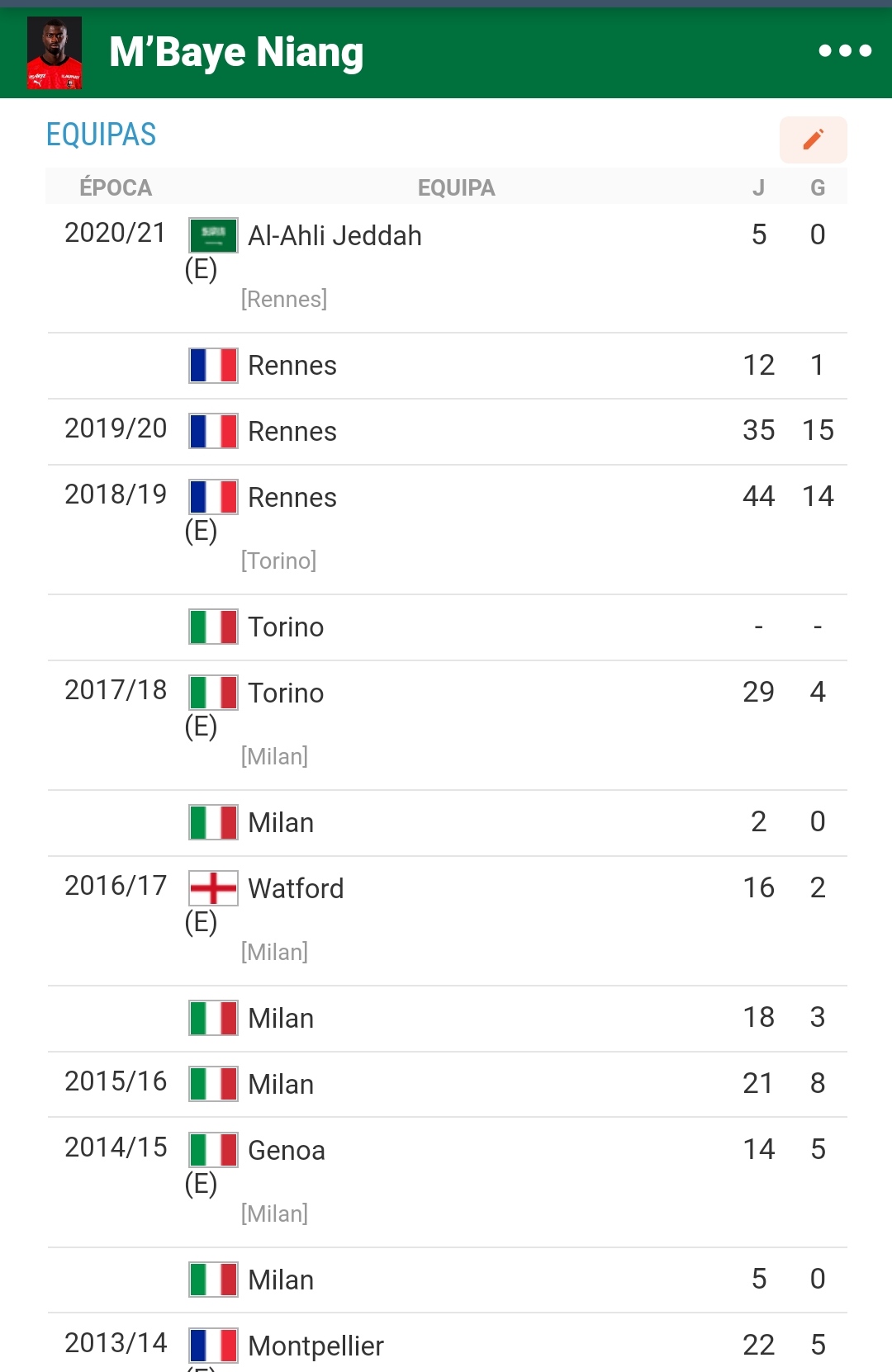Tap the Italian flag beside Genoa
892x1372 pixels.
coord(213,1150)
